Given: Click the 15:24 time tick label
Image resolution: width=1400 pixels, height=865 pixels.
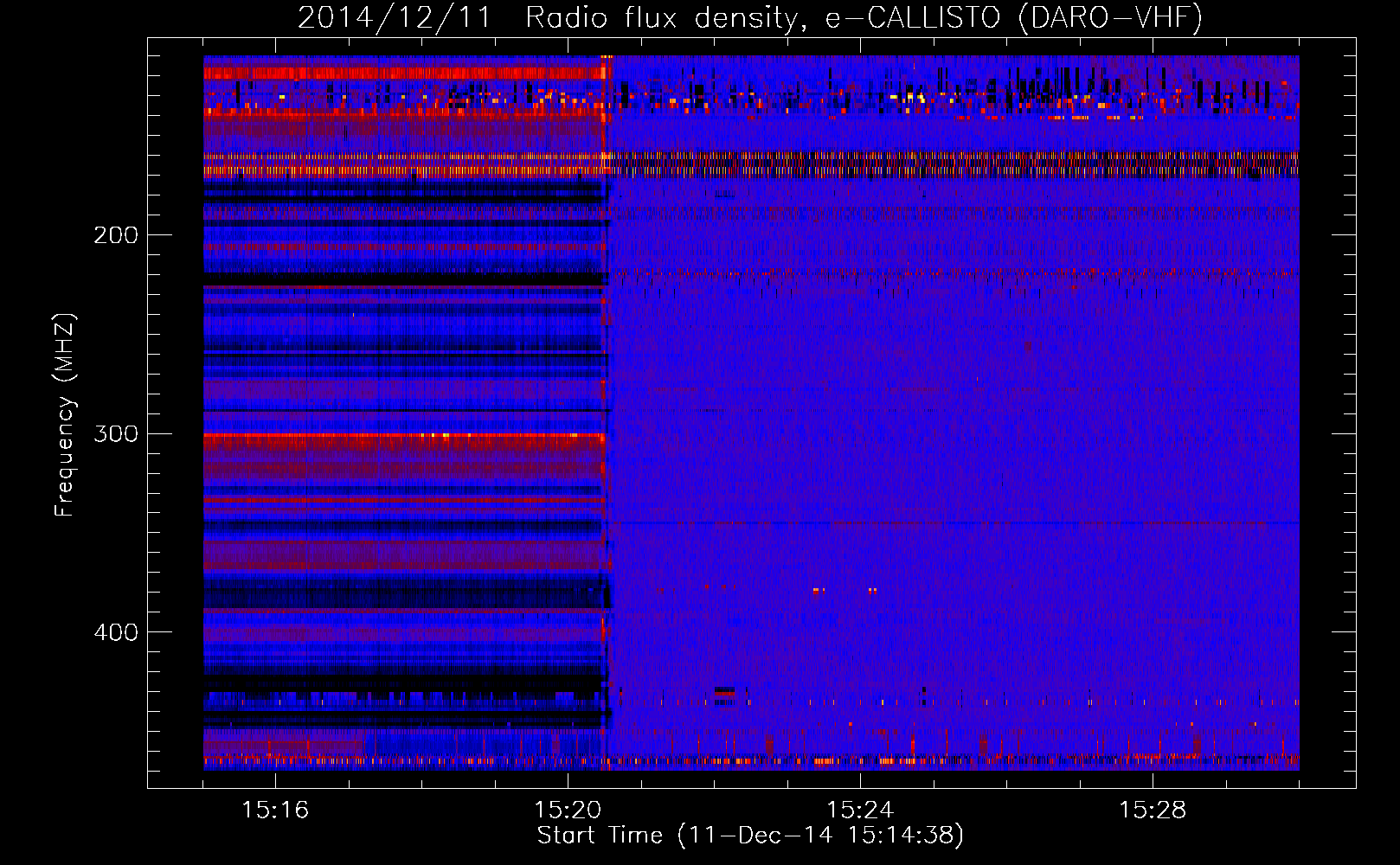Looking at the screenshot, I should 860,811.
